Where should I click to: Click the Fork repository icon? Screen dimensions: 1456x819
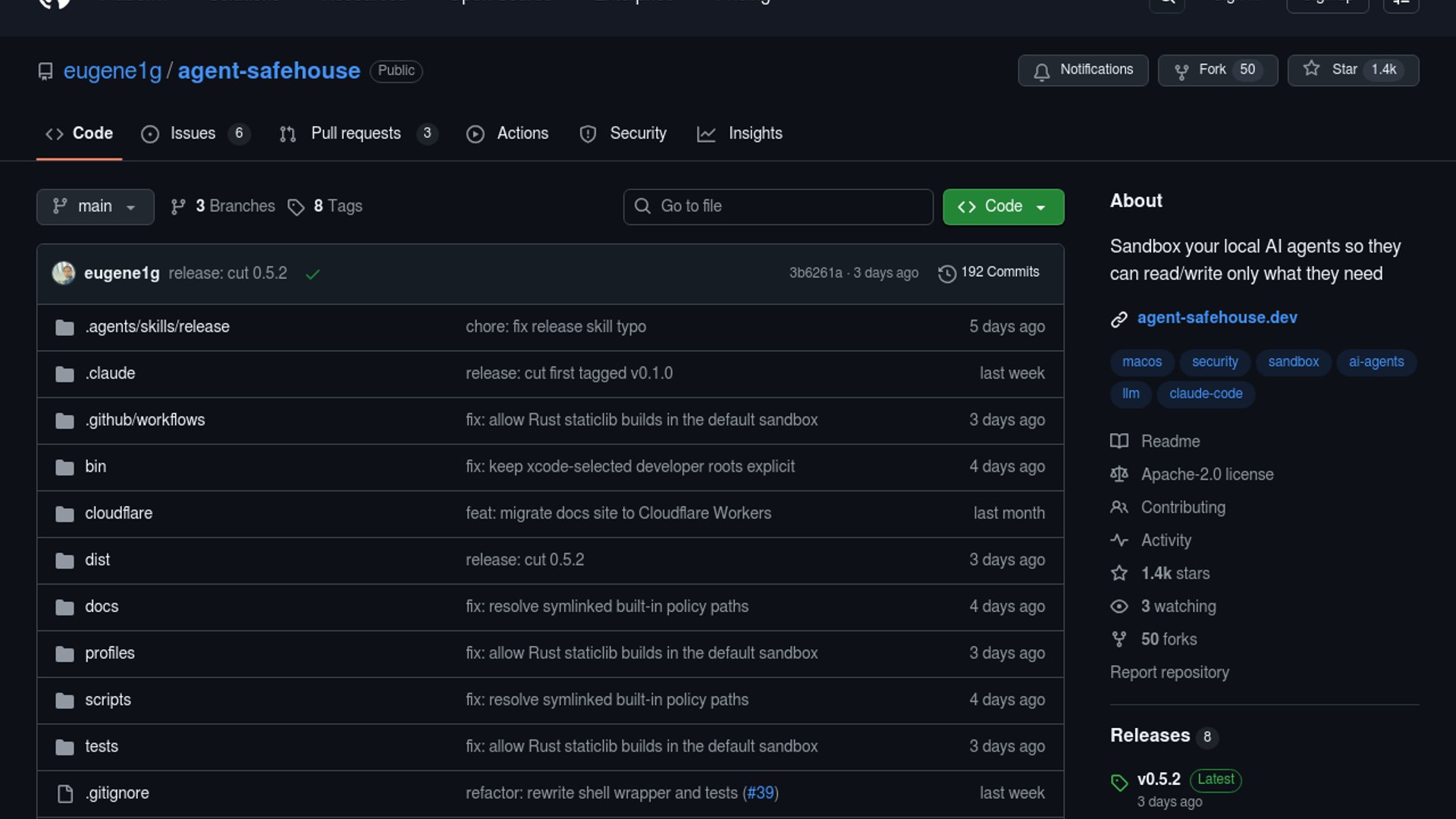pos(1181,71)
